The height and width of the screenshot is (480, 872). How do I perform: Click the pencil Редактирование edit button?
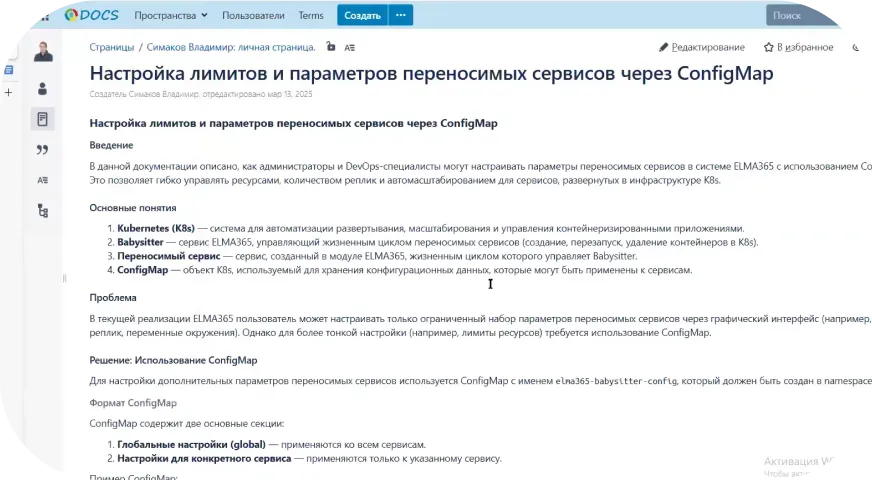click(702, 47)
